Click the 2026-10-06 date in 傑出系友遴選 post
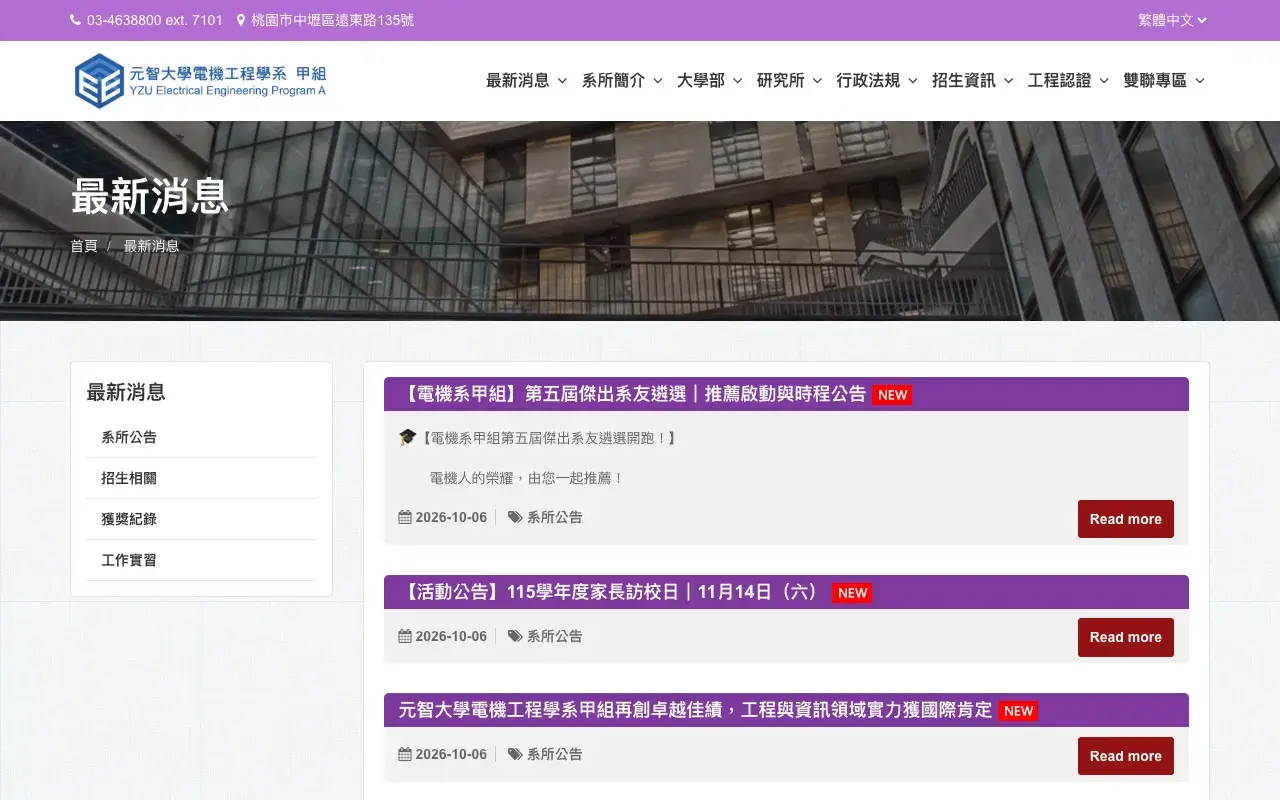This screenshot has width=1280, height=800. coord(451,517)
